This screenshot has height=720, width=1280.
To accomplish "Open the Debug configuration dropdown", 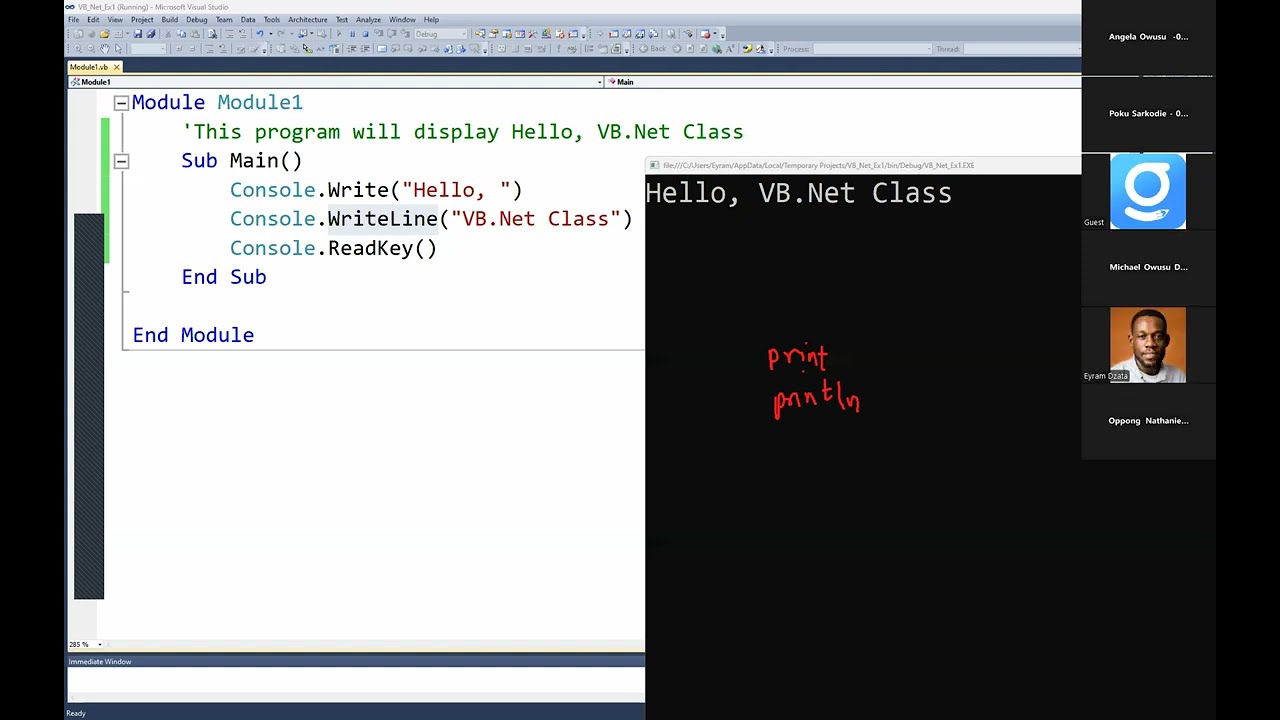I will [x=441, y=34].
